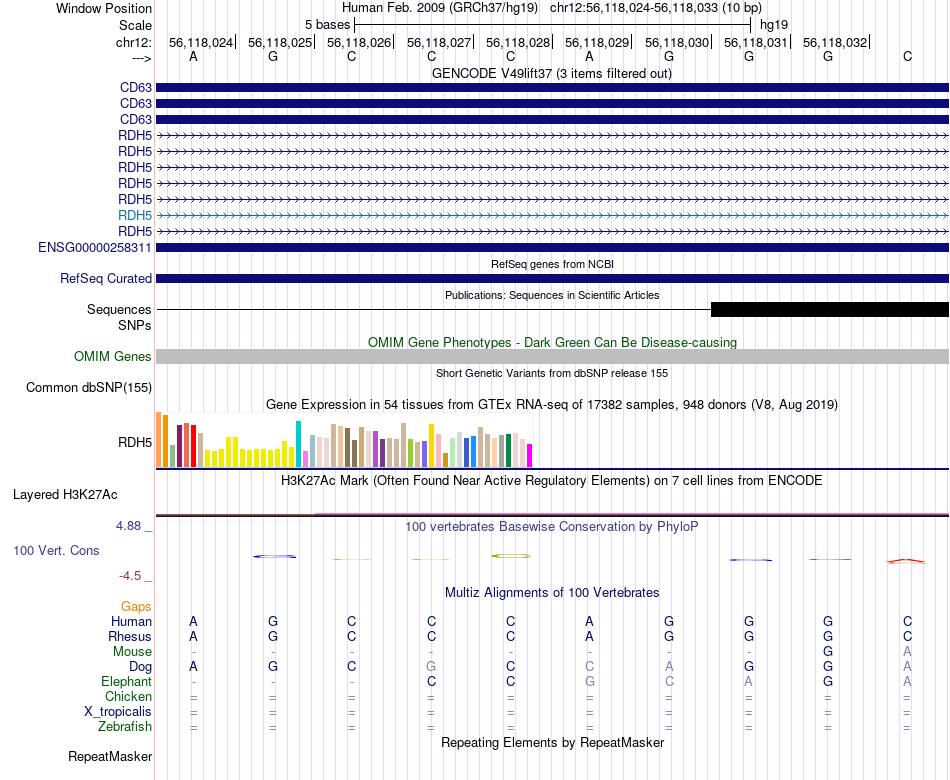Click the SNPs track label
The width and height of the screenshot is (950, 780).
[135, 325]
